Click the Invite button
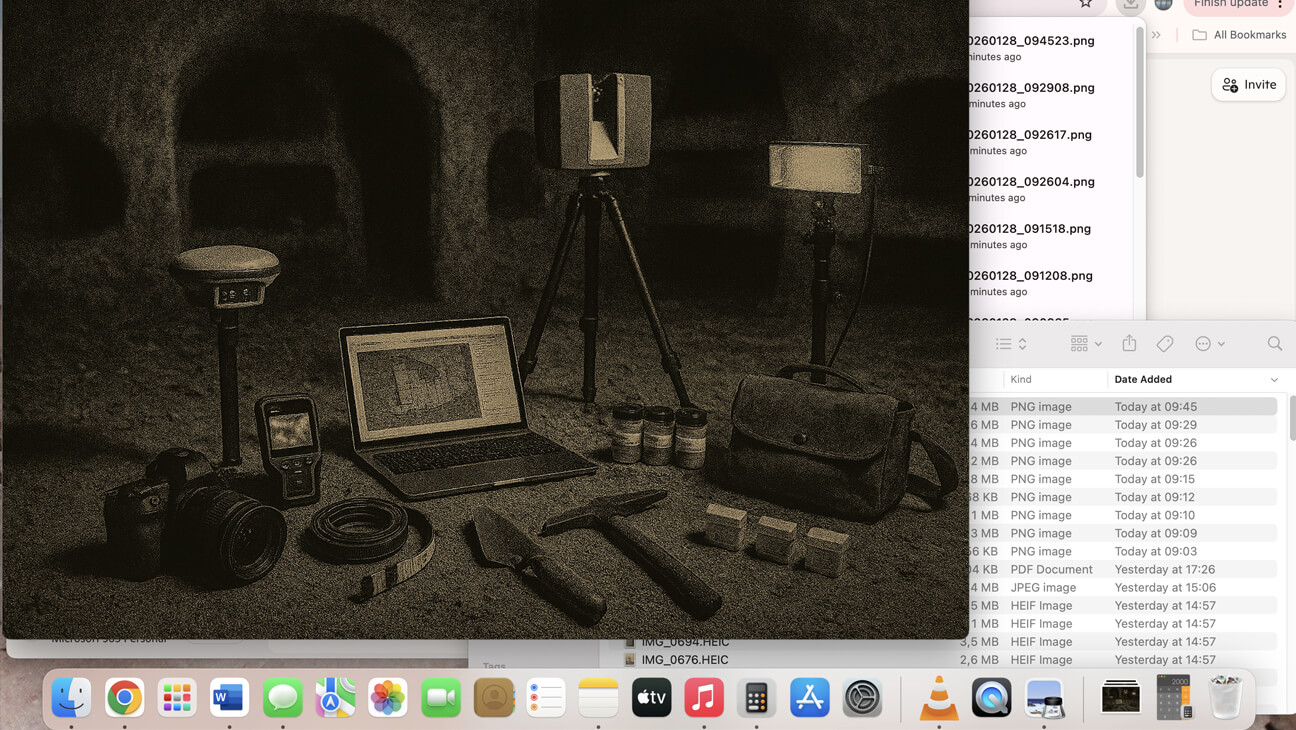Image resolution: width=1296 pixels, height=730 pixels. click(1248, 85)
